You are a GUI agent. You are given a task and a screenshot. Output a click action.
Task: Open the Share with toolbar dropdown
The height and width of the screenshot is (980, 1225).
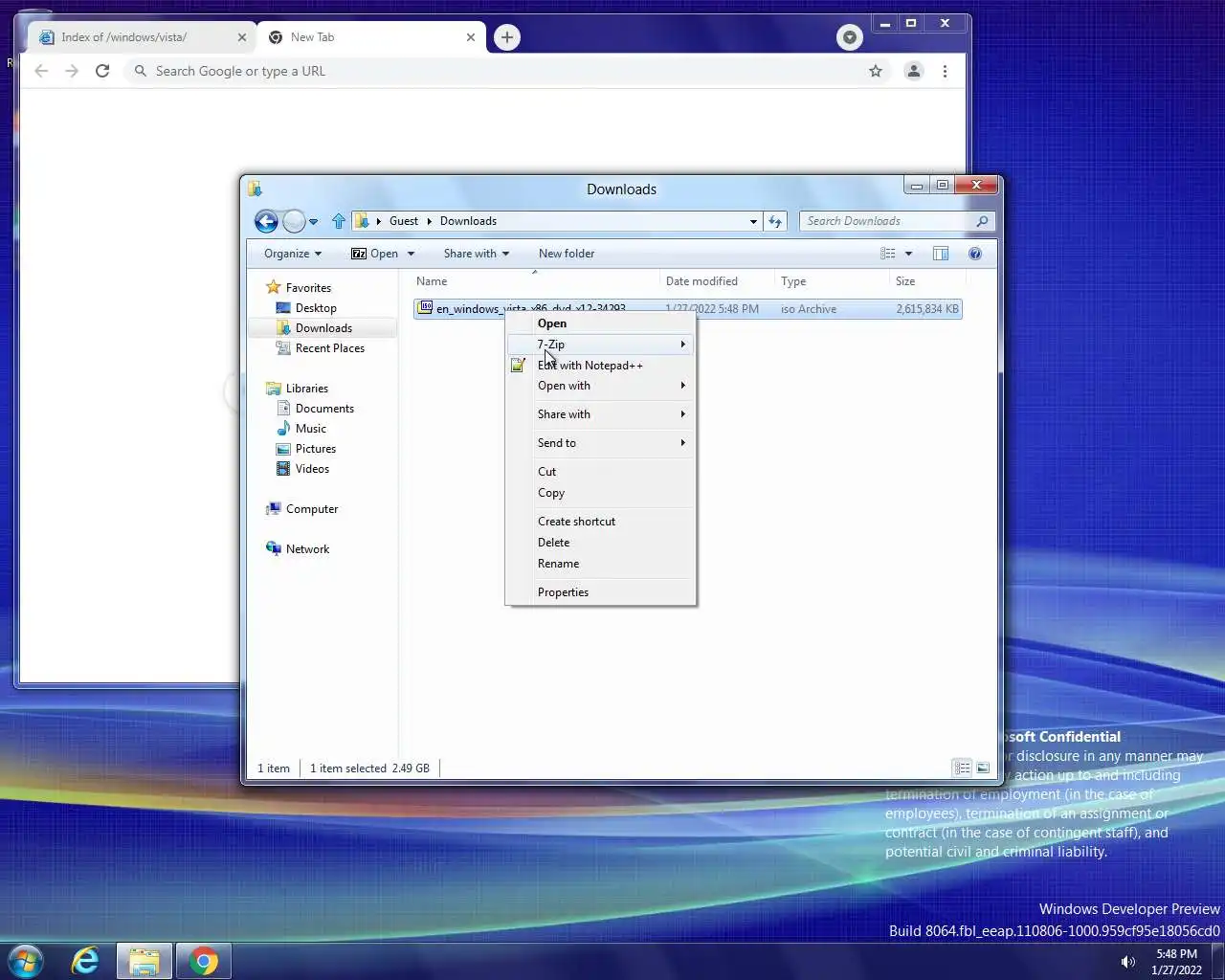[476, 254]
